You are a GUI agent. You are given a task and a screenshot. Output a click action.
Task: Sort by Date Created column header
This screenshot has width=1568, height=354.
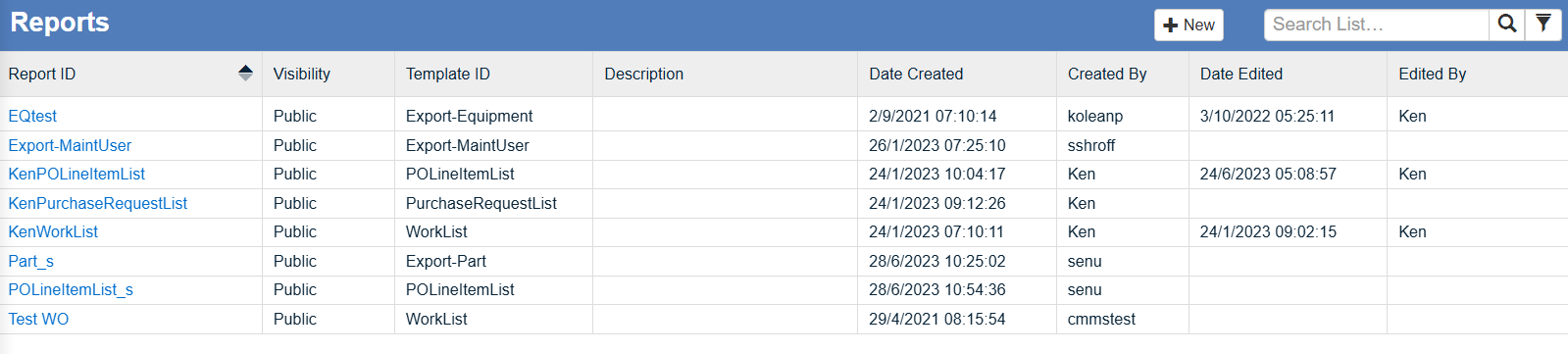point(916,74)
